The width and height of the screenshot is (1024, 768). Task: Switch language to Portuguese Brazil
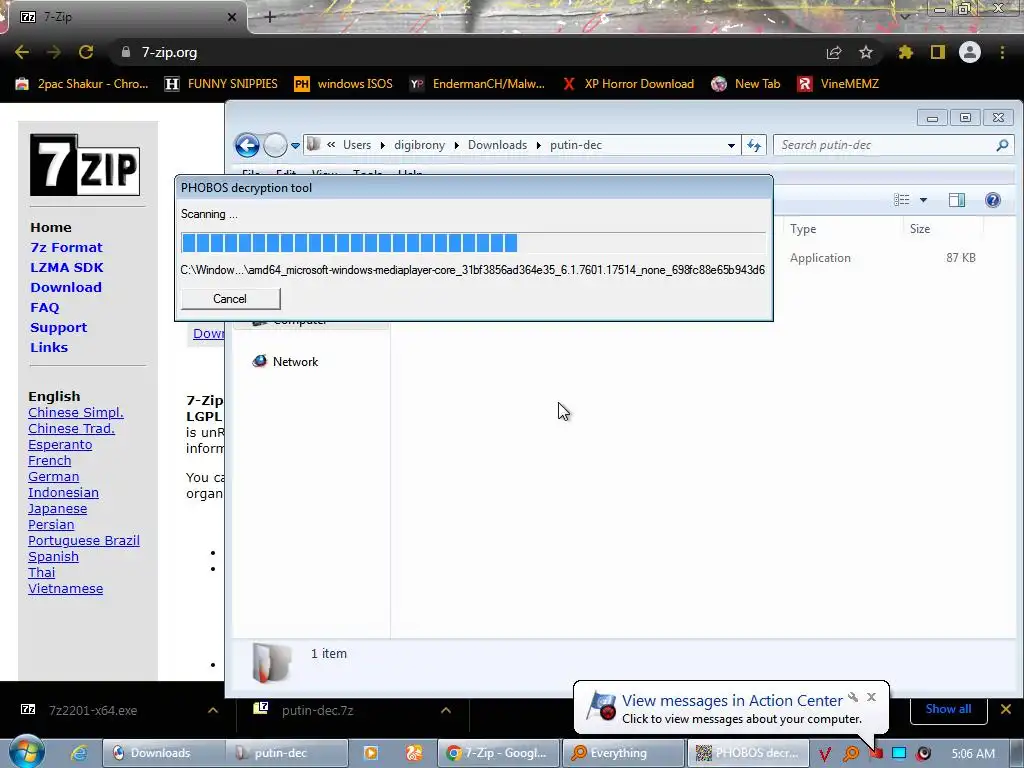(x=84, y=541)
